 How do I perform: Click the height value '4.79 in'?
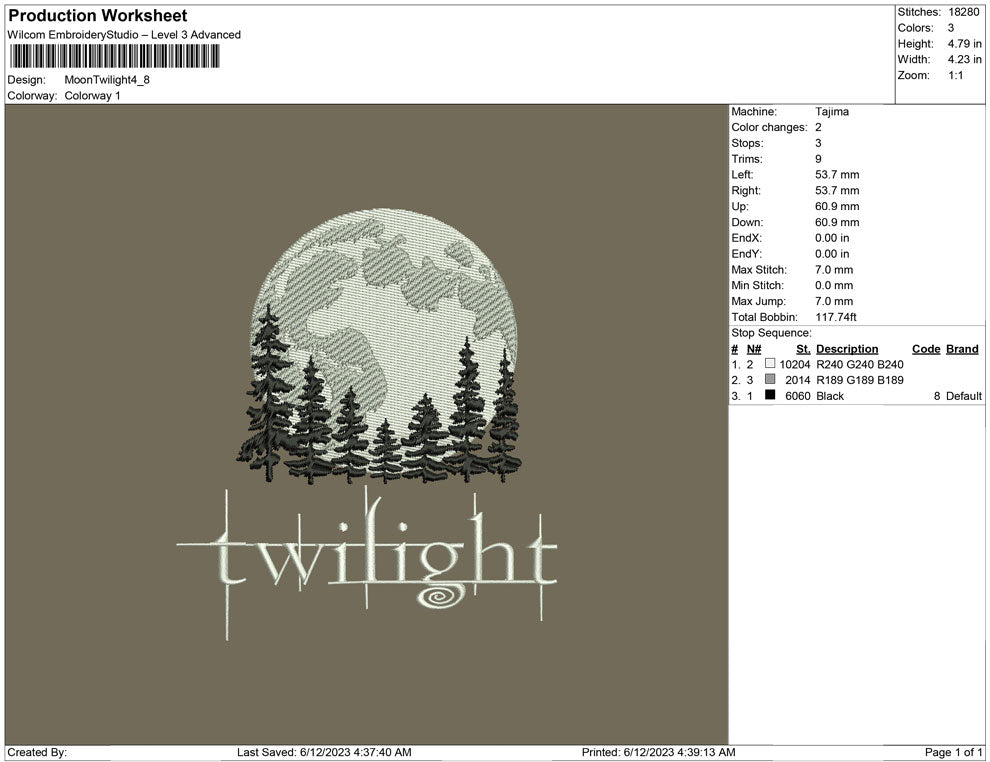964,44
